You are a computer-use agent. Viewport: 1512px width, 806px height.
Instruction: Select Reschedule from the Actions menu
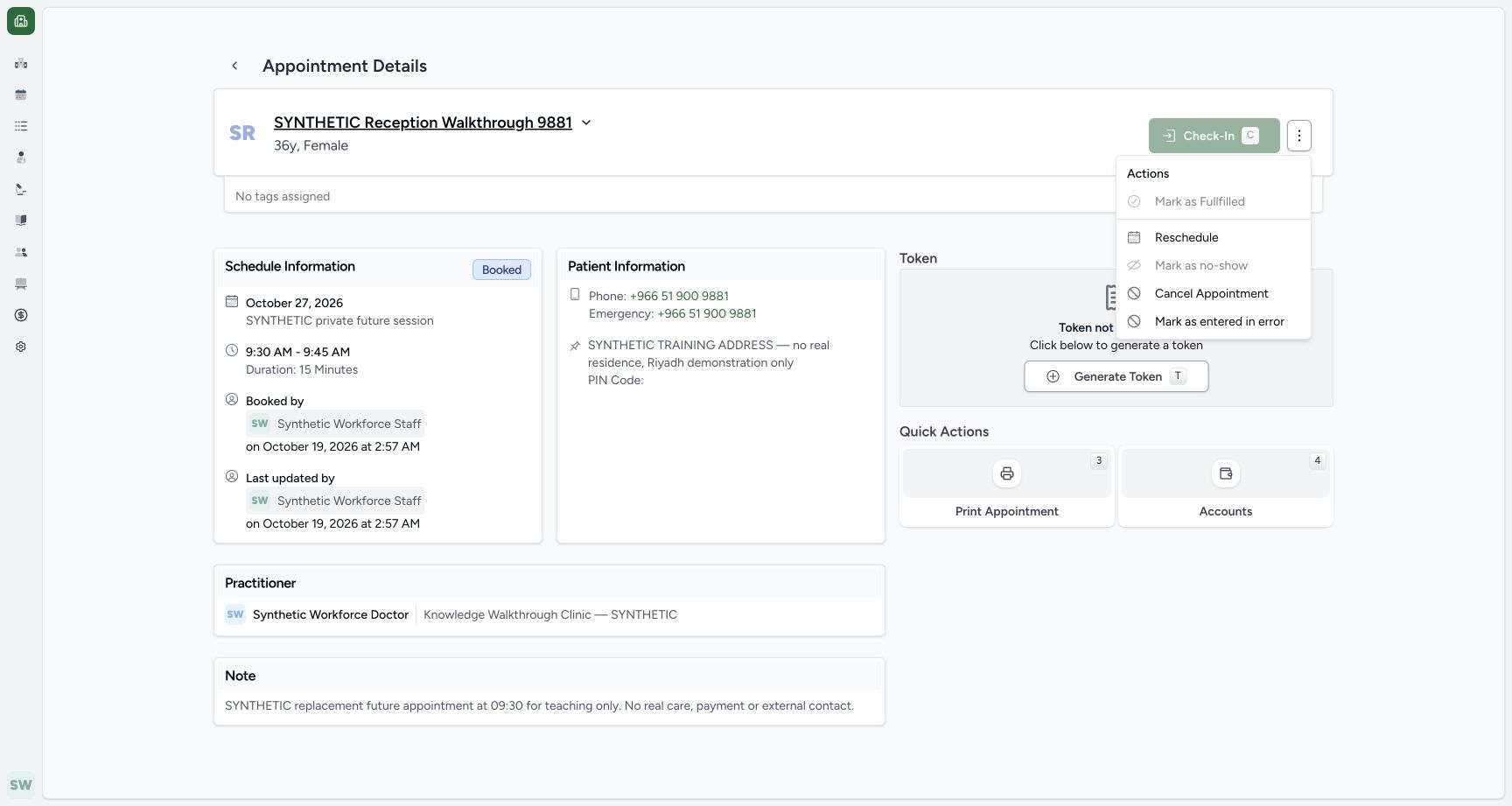[x=1214, y=237]
